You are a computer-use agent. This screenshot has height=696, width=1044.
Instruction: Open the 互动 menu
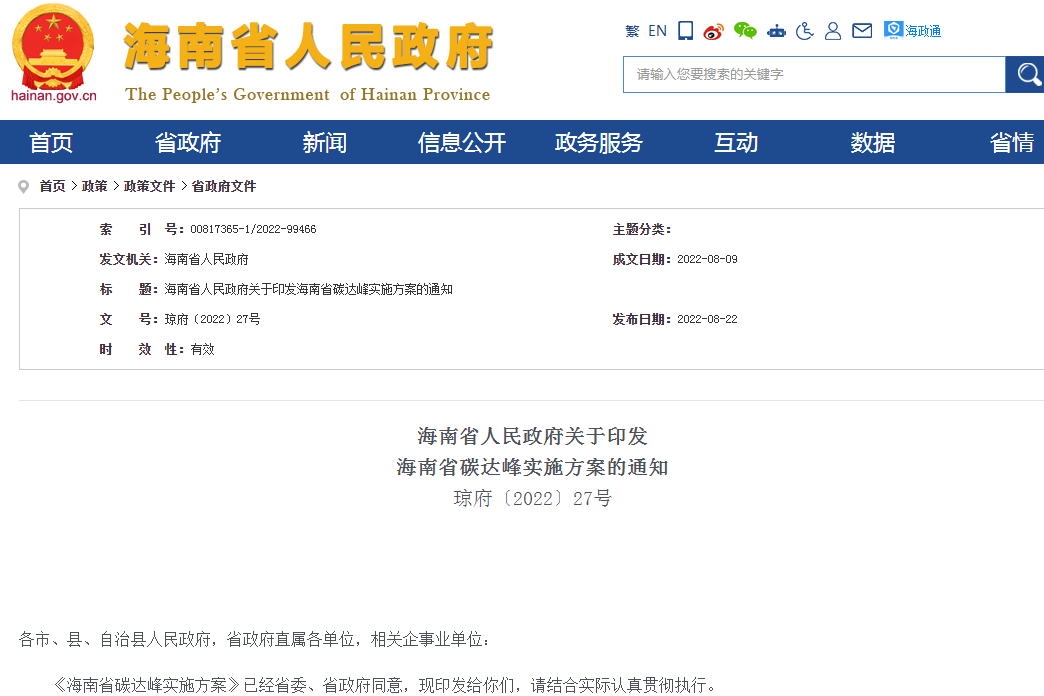(x=736, y=142)
